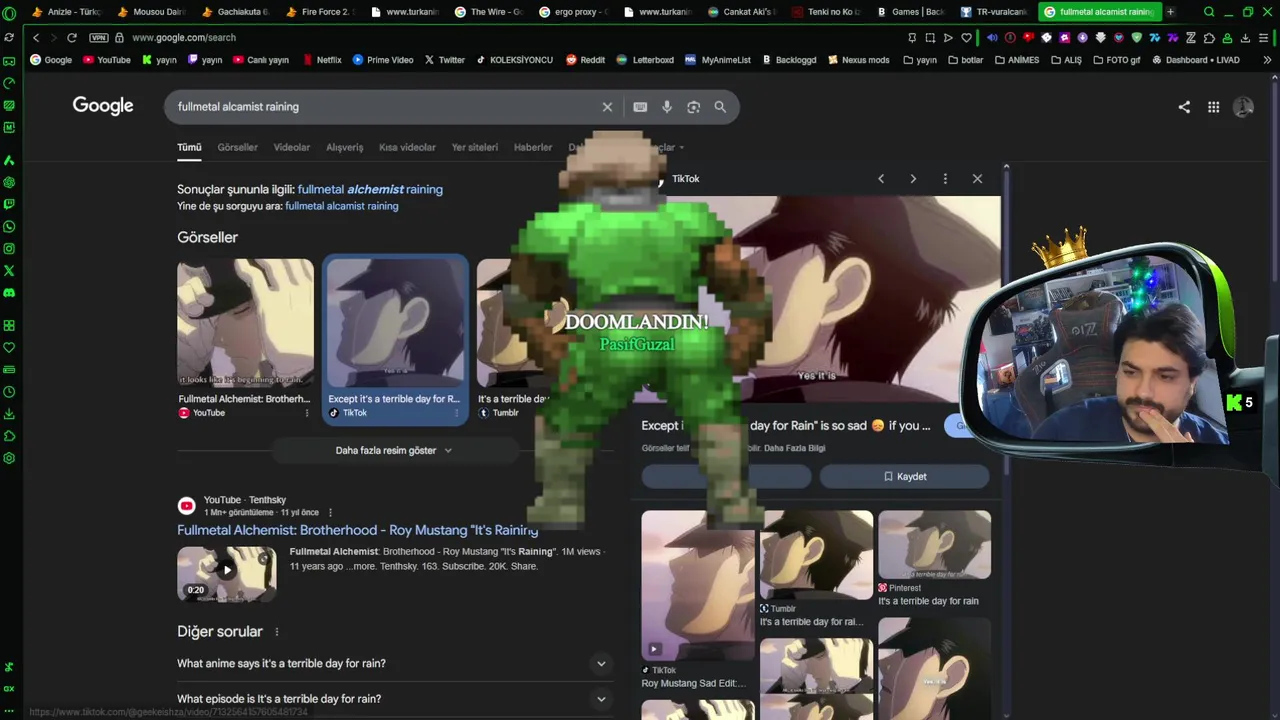
Task: Open a new tab with the plus button
Action: [x=1170, y=12]
